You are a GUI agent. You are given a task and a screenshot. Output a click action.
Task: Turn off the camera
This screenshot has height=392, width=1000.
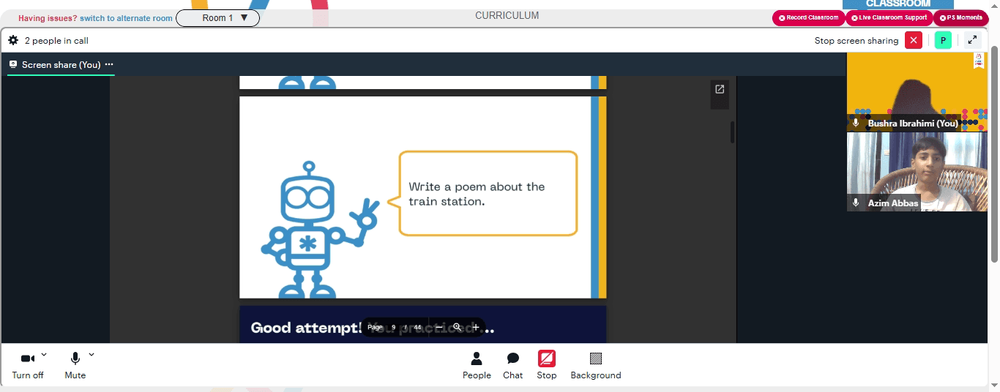(x=28, y=365)
